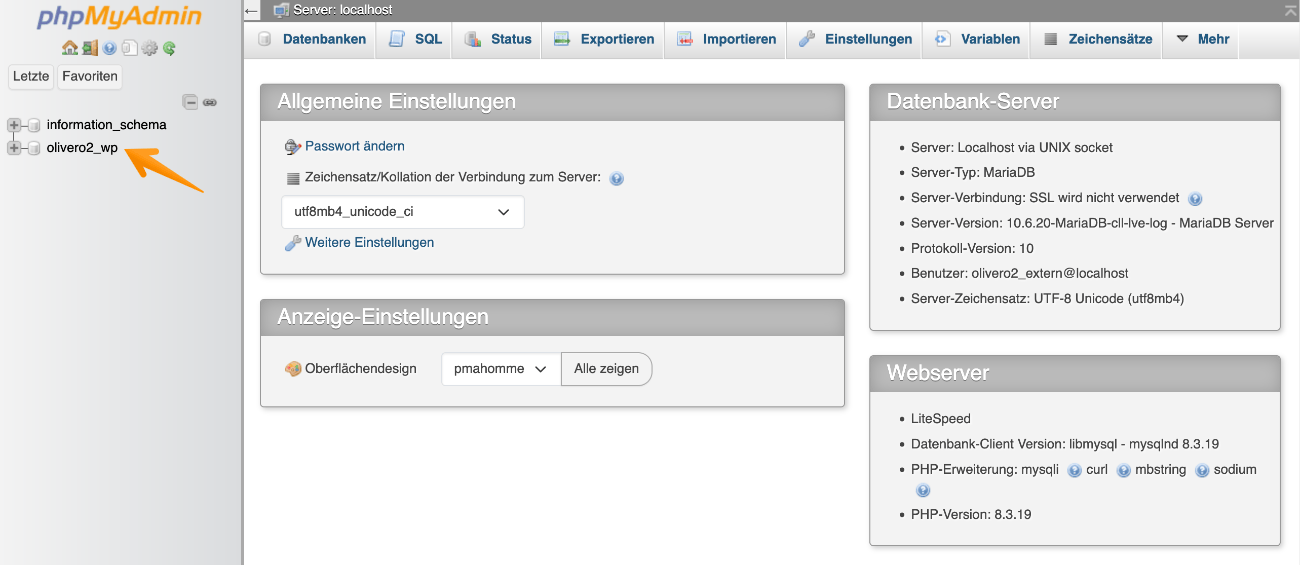Image resolution: width=1300 pixels, height=565 pixels.
Task: Click Datenbank-Client Version libmysql text
Action: tap(1065, 443)
